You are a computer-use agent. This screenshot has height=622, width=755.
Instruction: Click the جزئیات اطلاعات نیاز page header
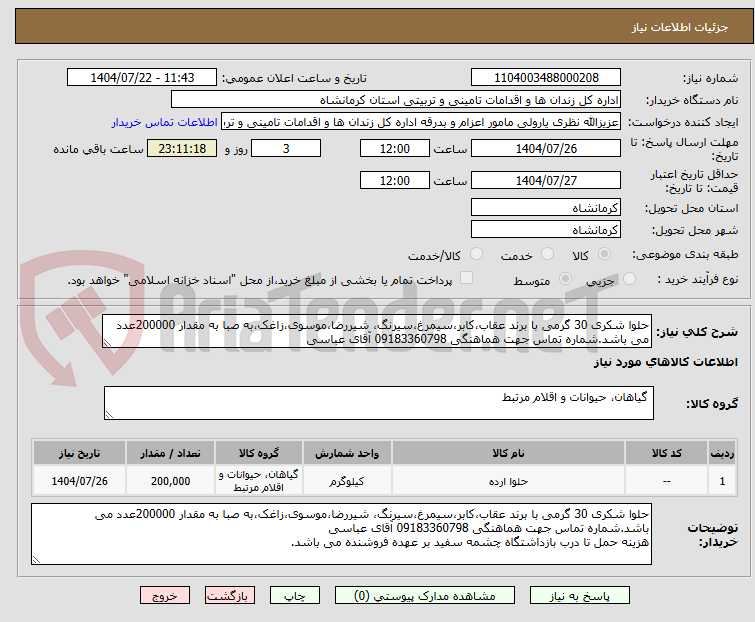[x=384, y=26]
